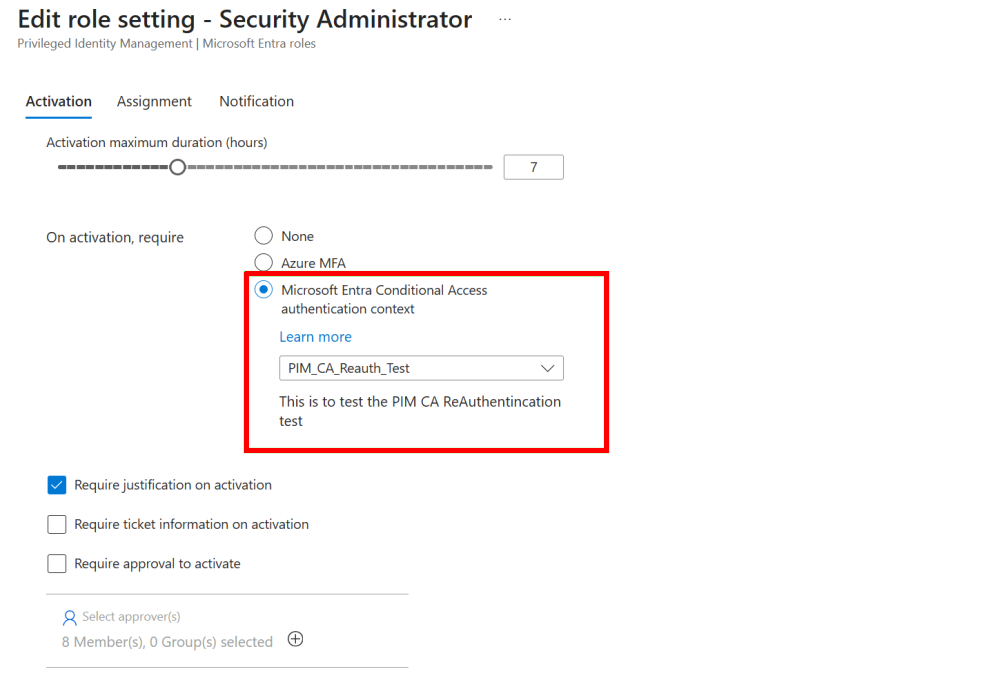984x678 pixels.
Task: Select the Activation tab
Action: click(x=59, y=101)
